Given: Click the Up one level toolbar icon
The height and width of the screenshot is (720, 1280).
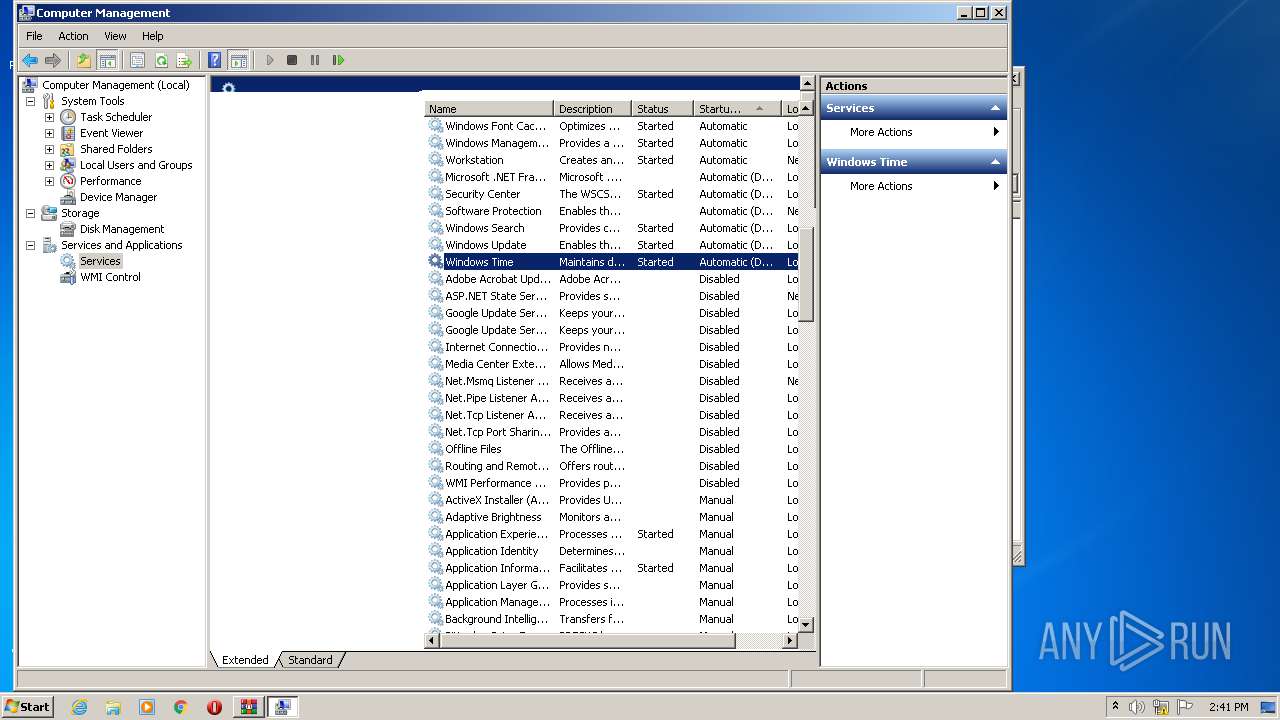Looking at the screenshot, I should (84, 60).
